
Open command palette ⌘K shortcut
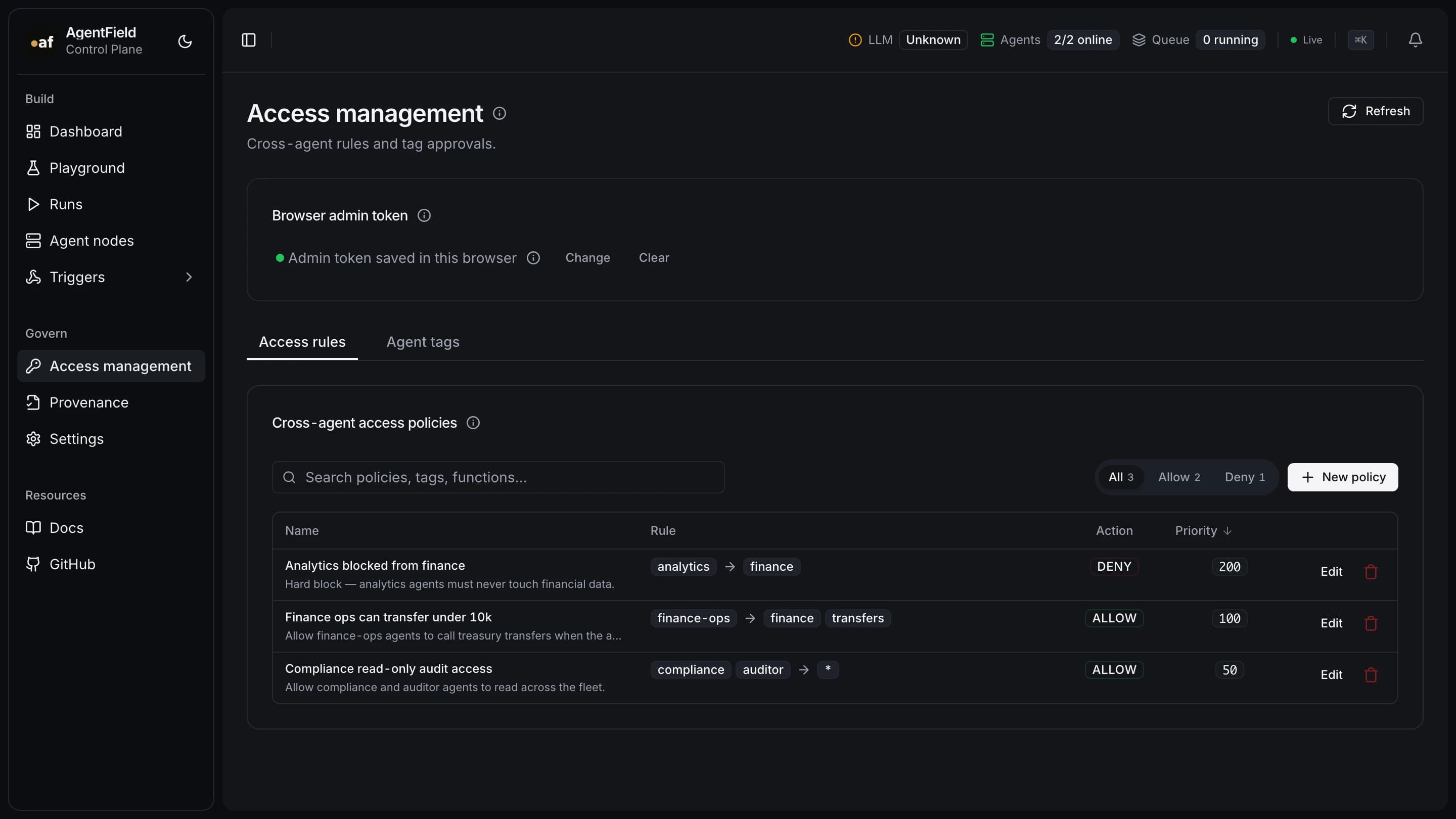pyautogui.click(x=1360, y=39)
